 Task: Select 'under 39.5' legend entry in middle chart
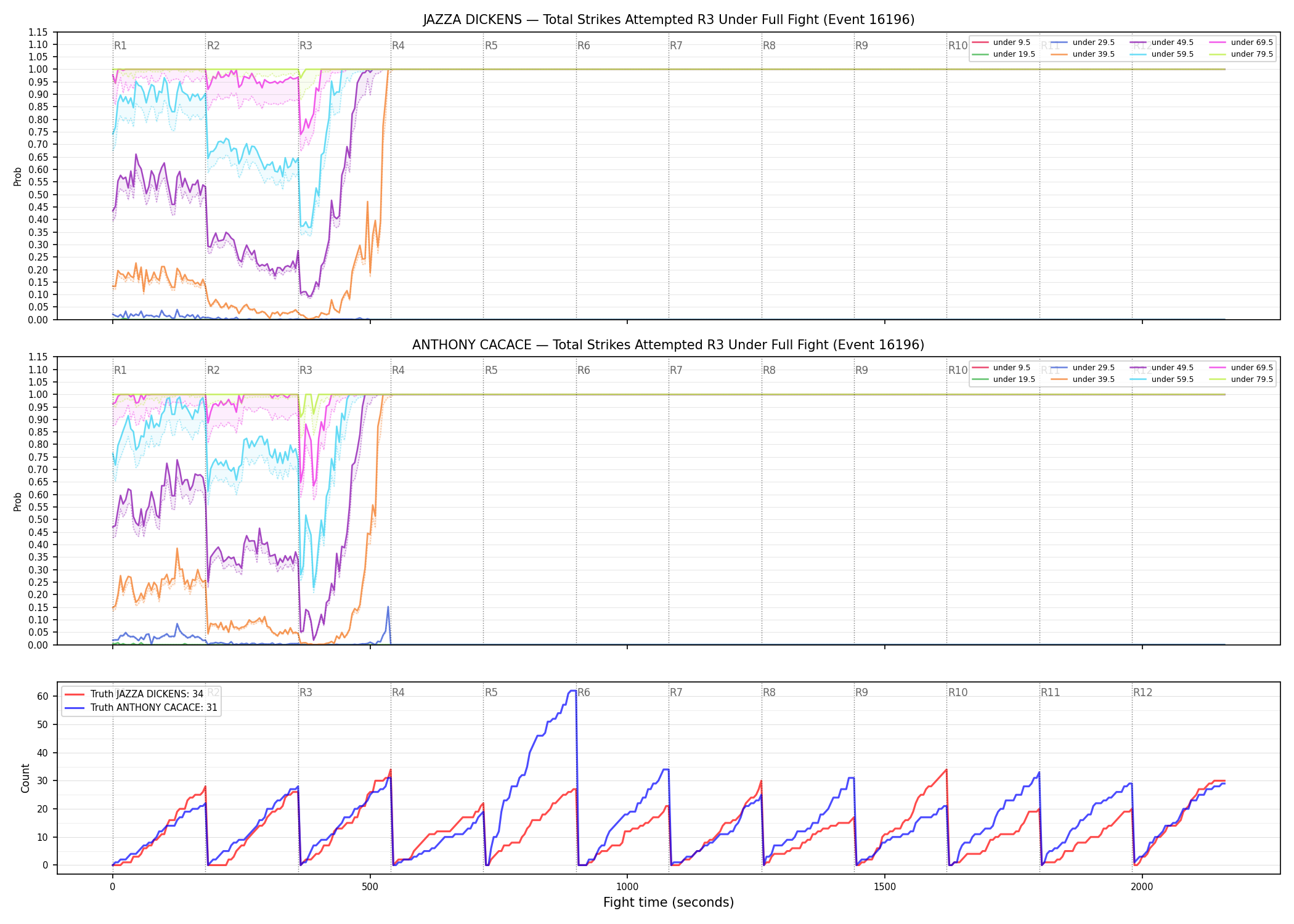(x=1083, y=379)
